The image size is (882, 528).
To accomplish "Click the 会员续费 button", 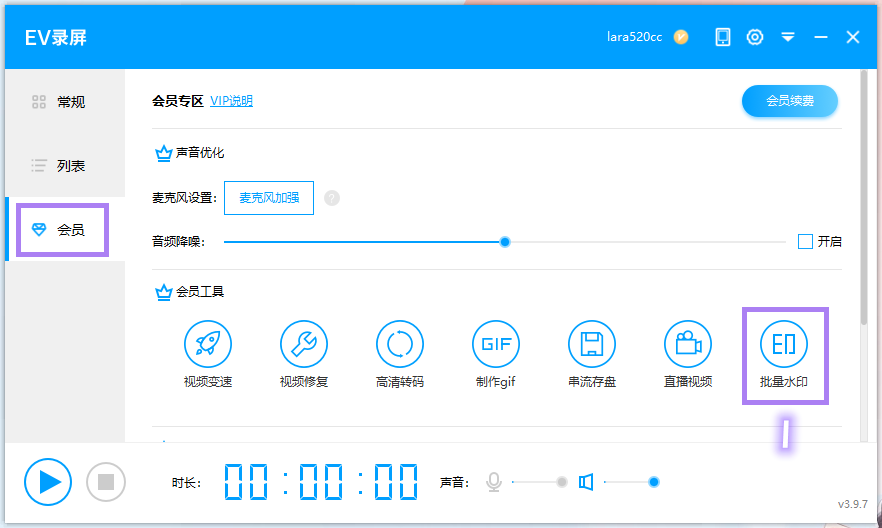I will [x=790, y=101].
